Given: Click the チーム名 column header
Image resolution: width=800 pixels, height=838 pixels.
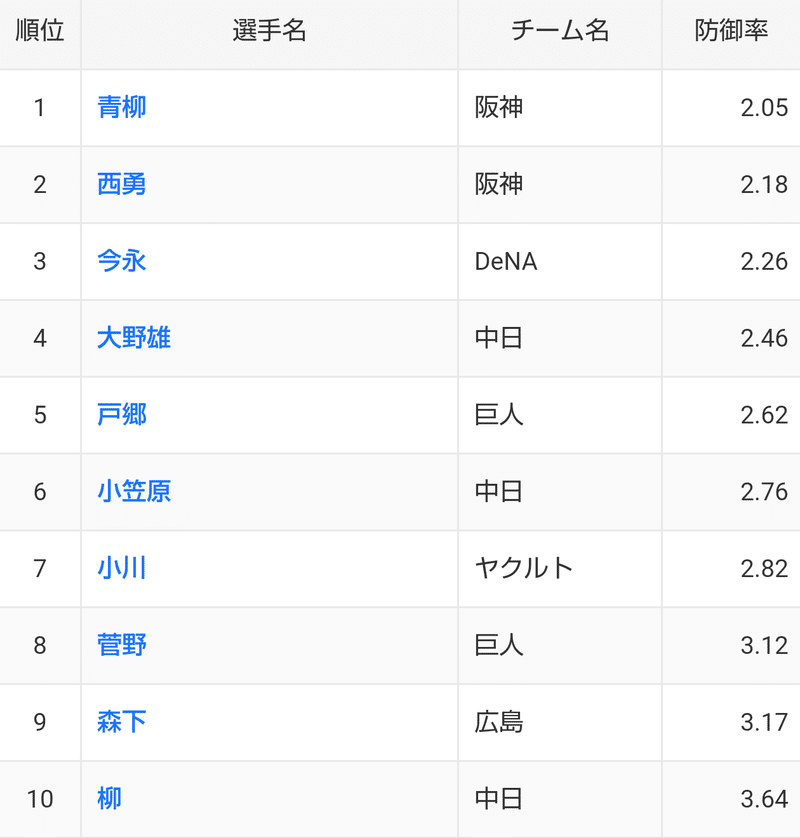Looking at the screenshot, I should coord(560,30).
